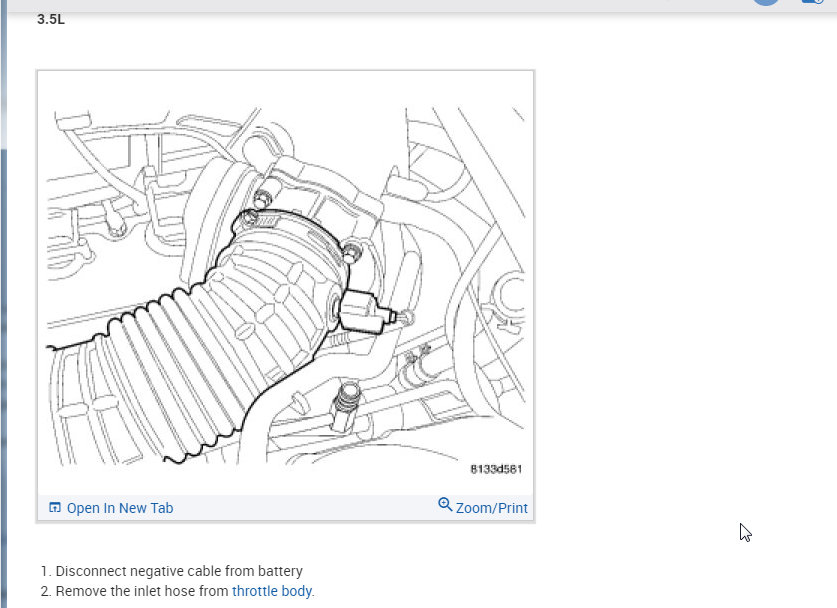Screen dimensions: 837x608
Task: Click the sensor connector on the inlet hose
Action: coord(364,312)
